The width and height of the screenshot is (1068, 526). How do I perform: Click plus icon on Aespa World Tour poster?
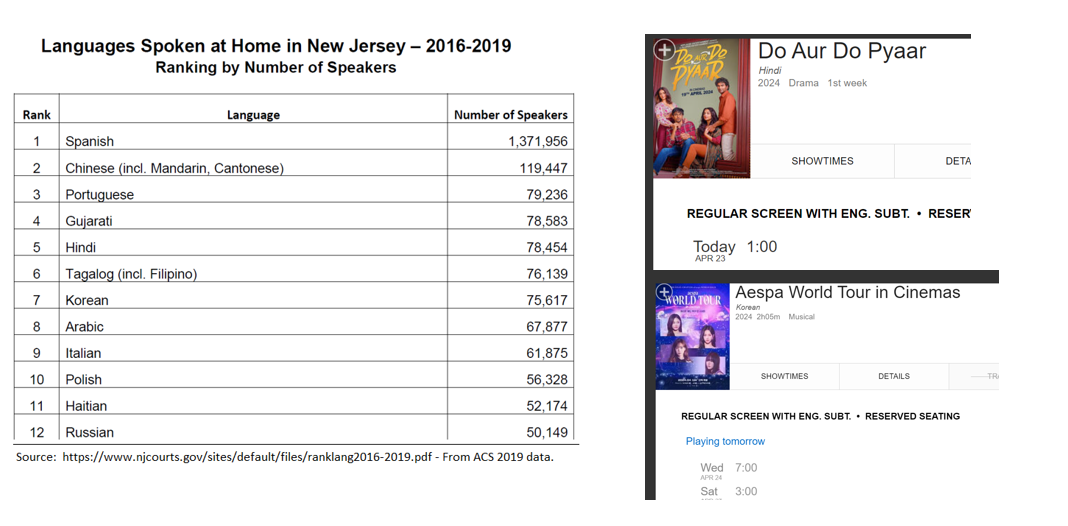(665, 293)
